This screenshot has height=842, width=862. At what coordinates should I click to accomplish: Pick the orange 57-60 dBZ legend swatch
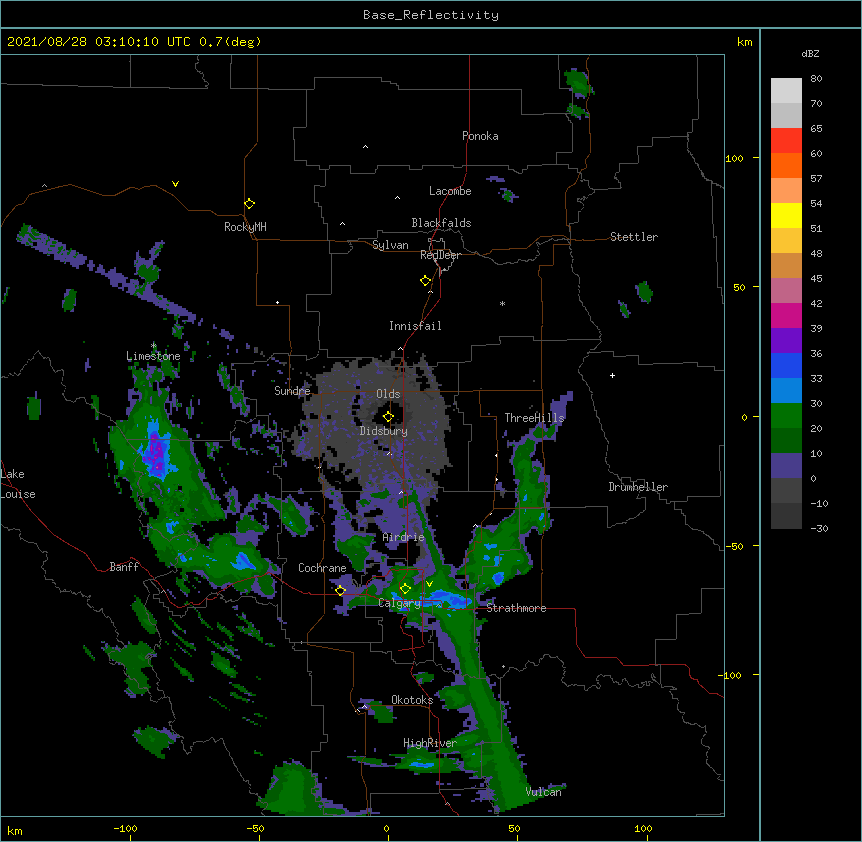[786, 165]
